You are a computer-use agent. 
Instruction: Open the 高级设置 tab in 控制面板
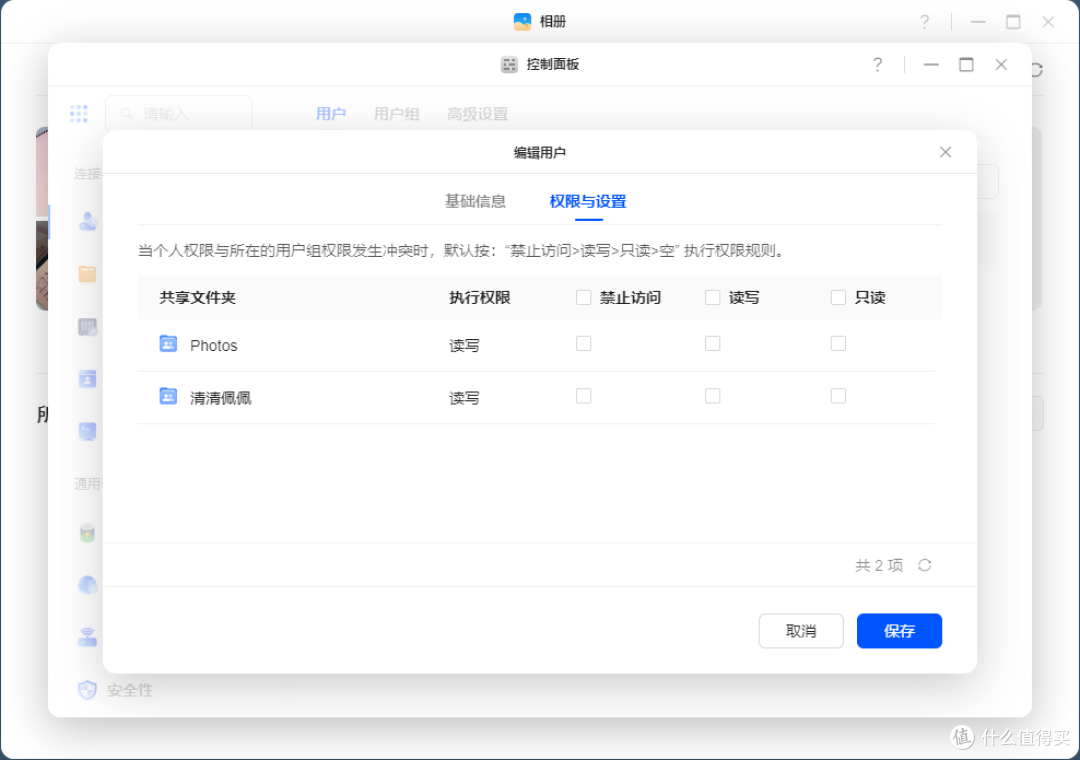(x=477, y=114)
